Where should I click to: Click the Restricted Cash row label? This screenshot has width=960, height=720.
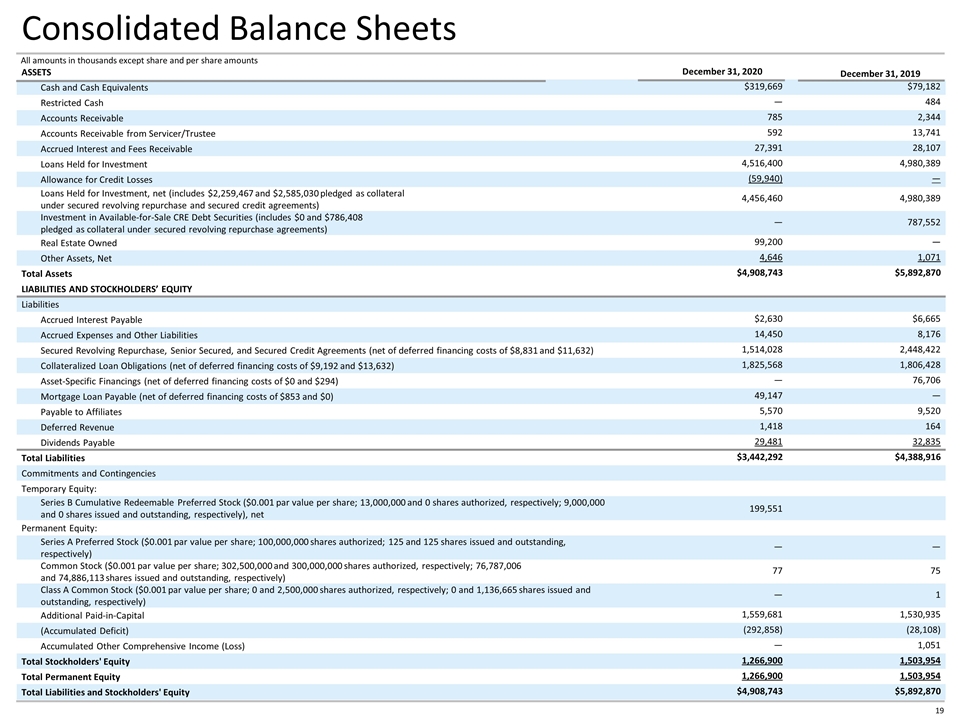pyautogui.click(x=72, y=103)
